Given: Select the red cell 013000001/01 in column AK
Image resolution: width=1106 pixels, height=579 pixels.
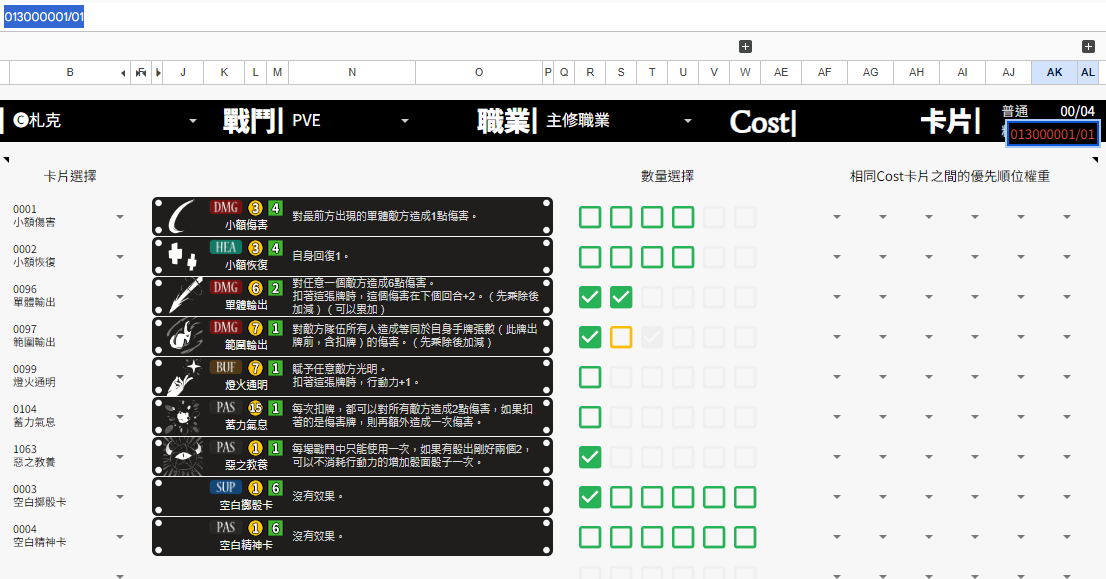Looking at the screenshot, I should (1052, 134).
